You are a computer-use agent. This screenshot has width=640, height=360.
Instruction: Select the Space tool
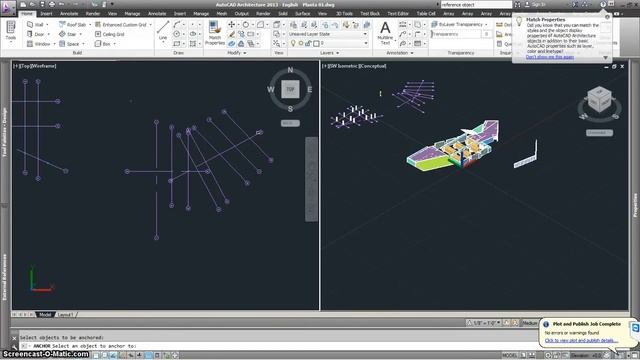point(69,44)
